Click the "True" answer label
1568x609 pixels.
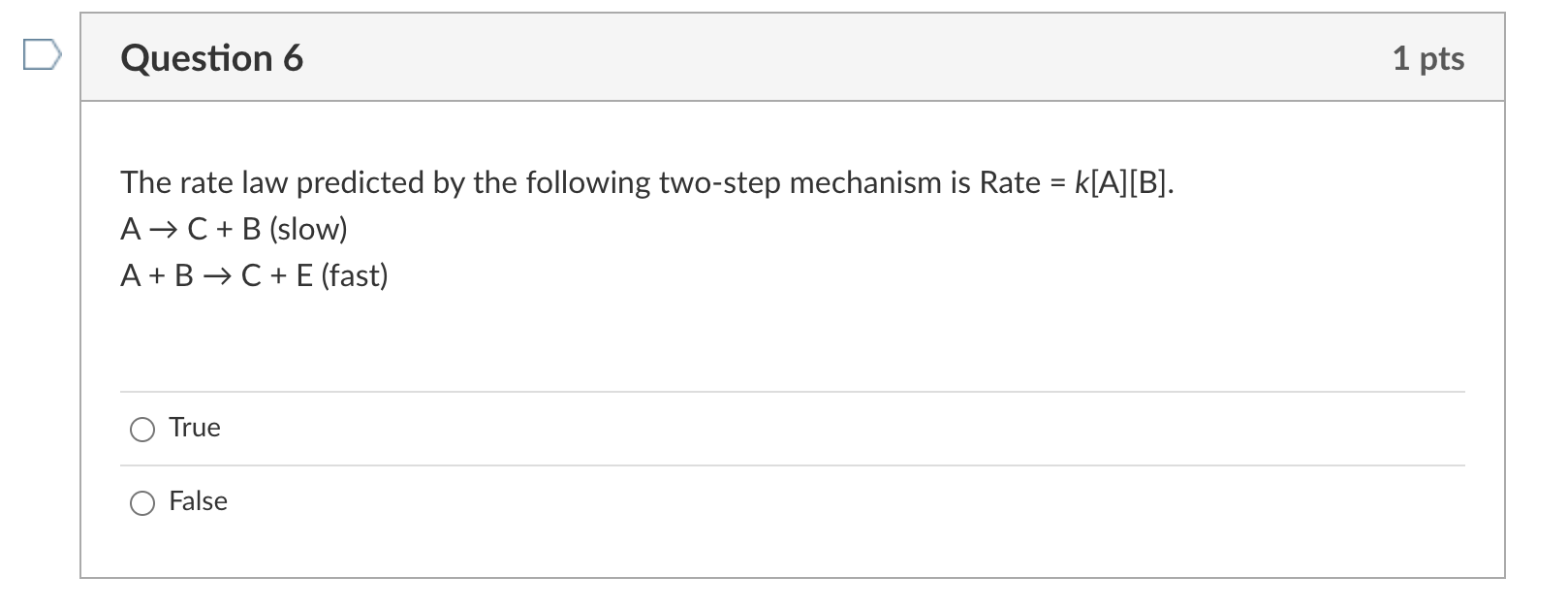pos(195,428)
